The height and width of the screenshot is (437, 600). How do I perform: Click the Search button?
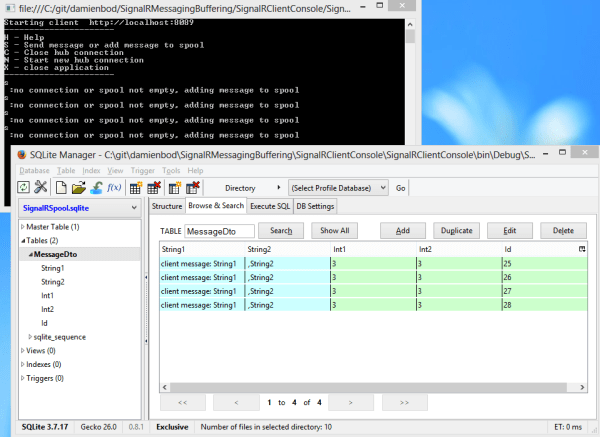click(281, 230)
